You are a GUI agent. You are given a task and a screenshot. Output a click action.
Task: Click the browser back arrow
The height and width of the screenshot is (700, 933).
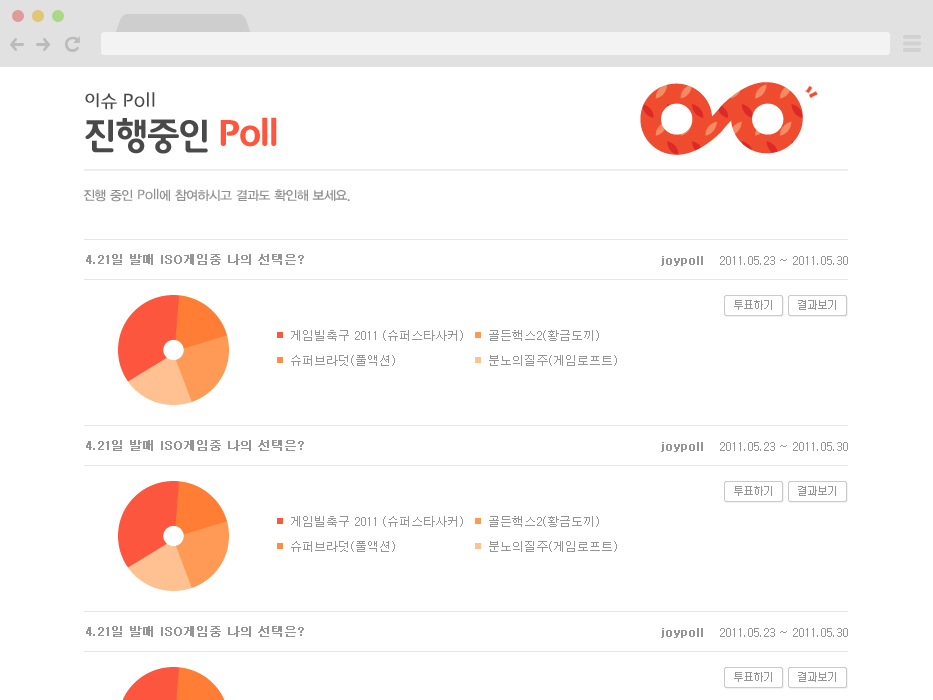pos(16,44)
